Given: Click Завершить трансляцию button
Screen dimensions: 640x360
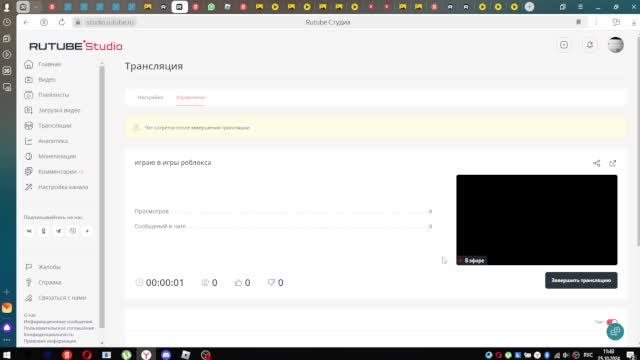Looking at the screenshot, I should (x=581, y=280).
